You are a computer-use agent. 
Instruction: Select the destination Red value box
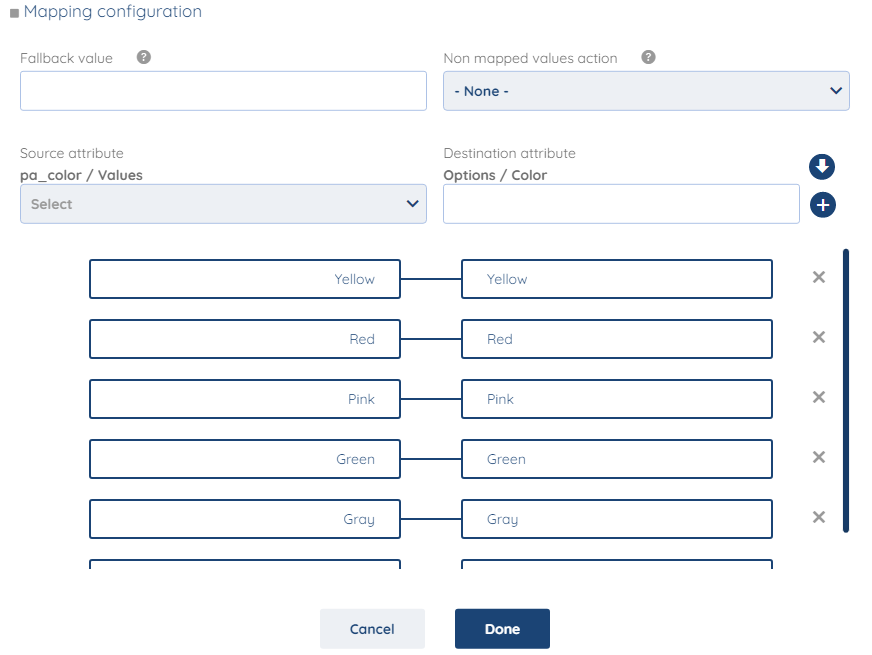click(617, 339)
